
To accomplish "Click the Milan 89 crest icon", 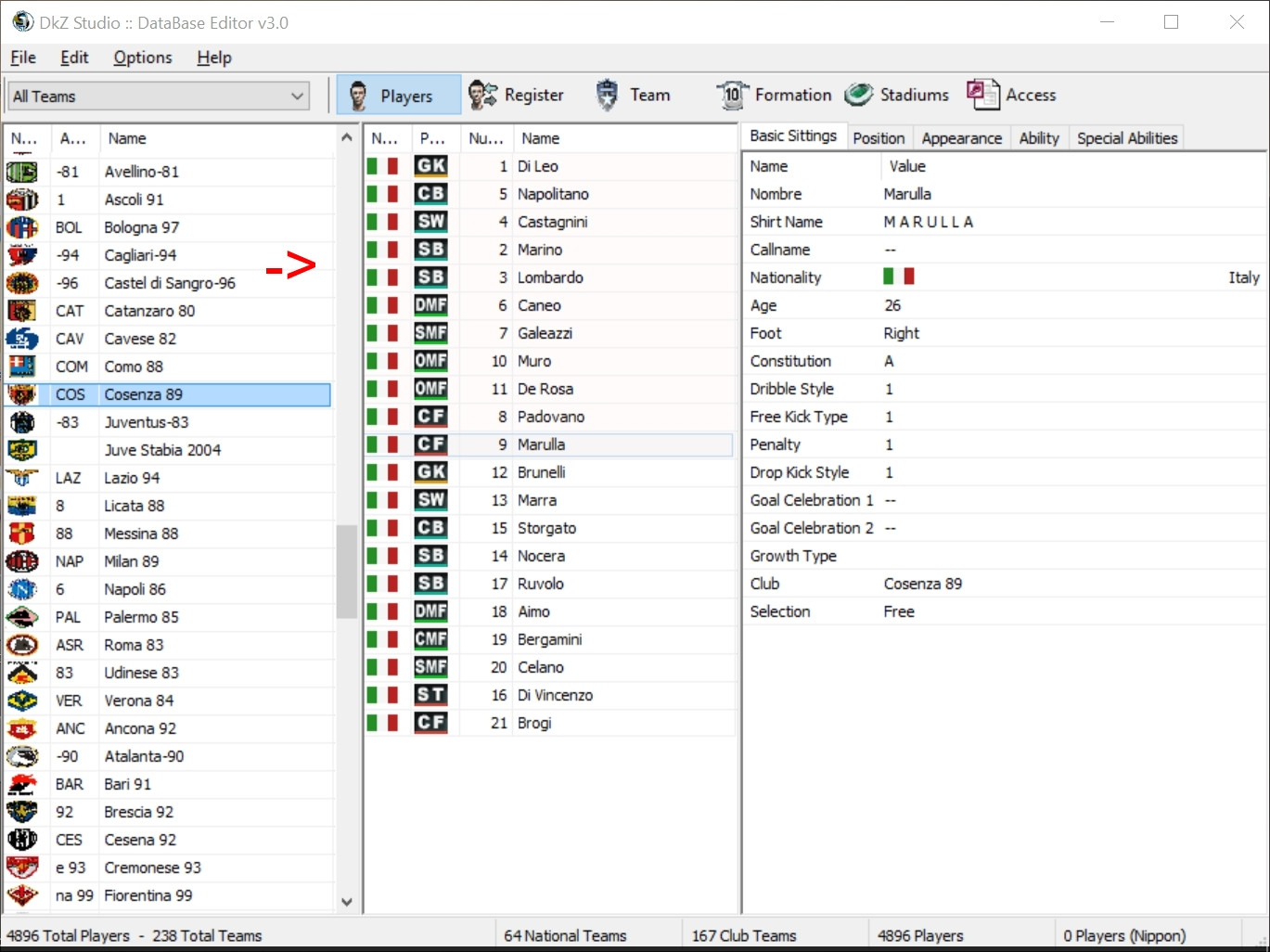I will 22,561.
